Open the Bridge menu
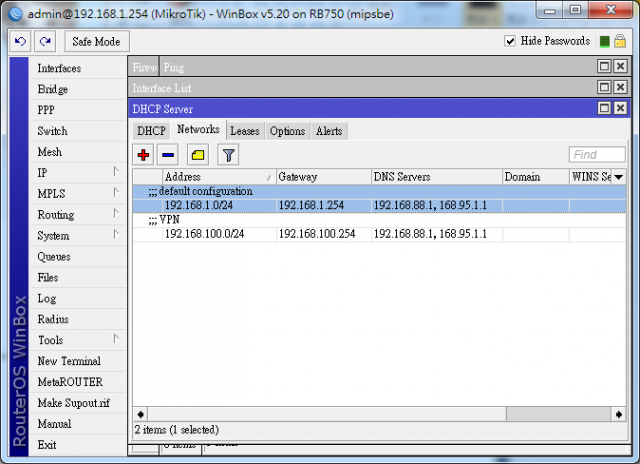This screenshot has width=640, height=464. pyautogui.click(x=78, y=89)
